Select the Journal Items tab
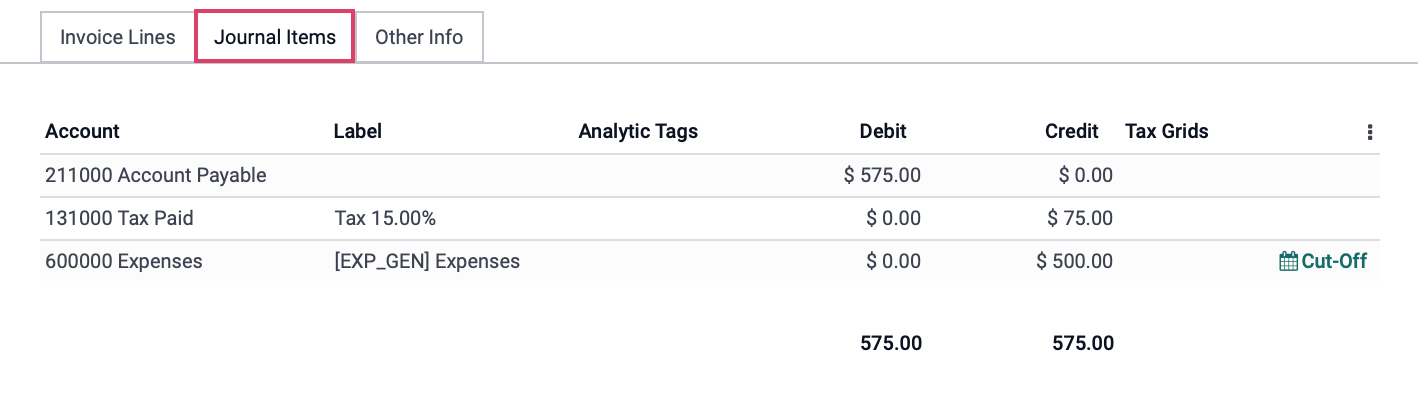The width and height of the screenshot is (1418, 404). 275,37
